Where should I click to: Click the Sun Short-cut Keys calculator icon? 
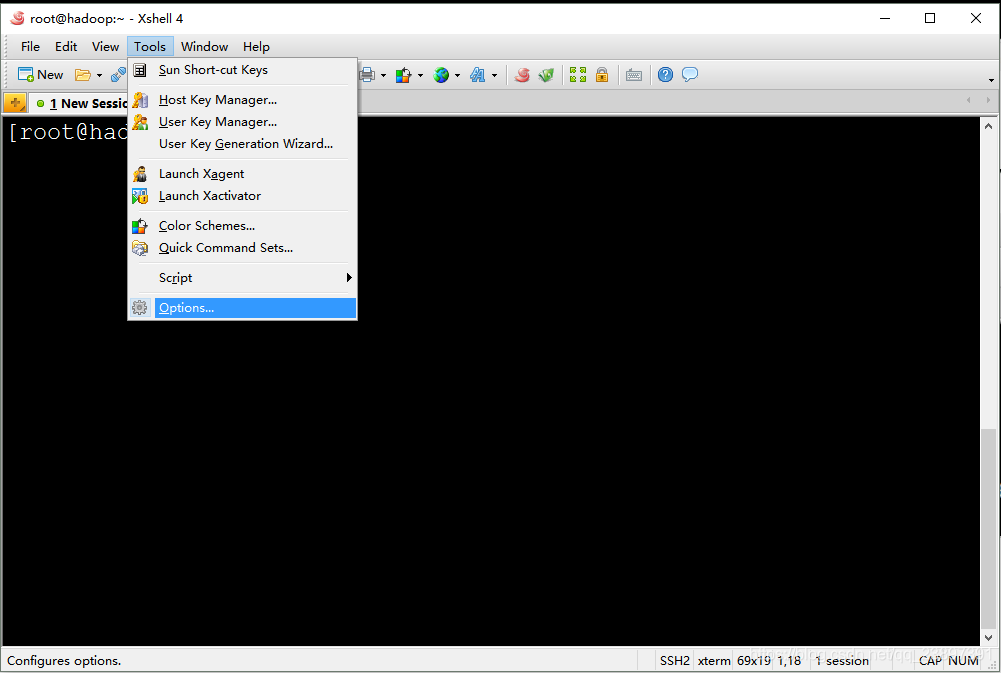pos(140,70)
